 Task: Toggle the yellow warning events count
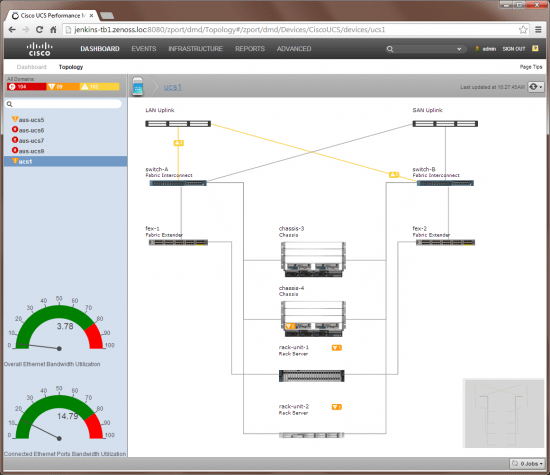pyautogui.click(x=100, y=87)
